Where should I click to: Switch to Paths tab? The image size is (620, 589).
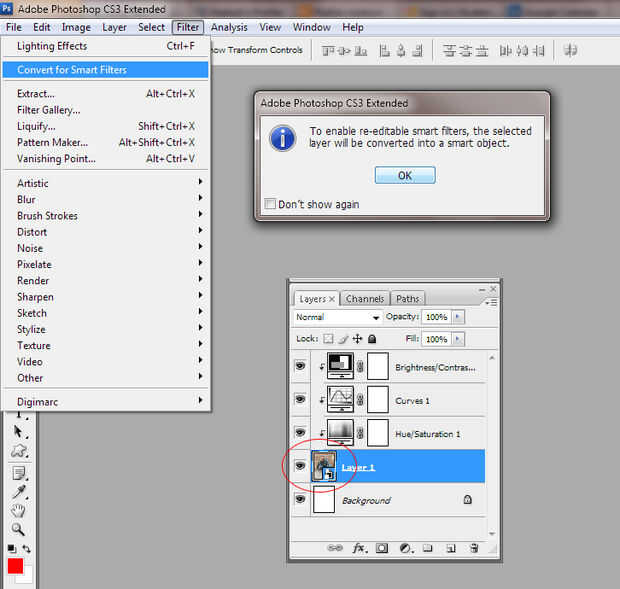[x=407, y=299]
